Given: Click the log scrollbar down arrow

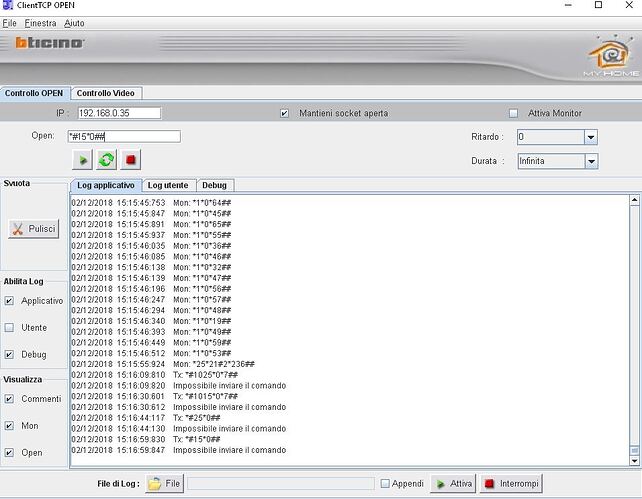Looking at the screenshot, I should point(634,461).
